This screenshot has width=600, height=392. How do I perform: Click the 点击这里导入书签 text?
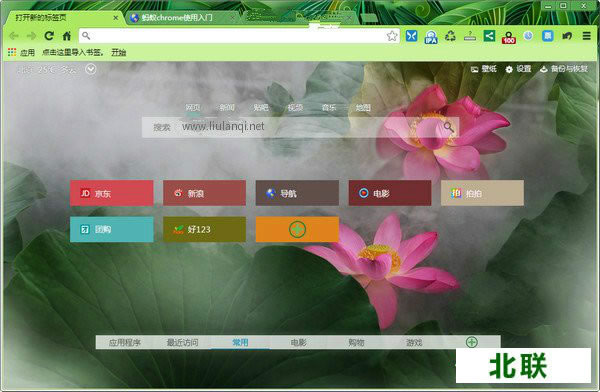(x=72, y=52)
